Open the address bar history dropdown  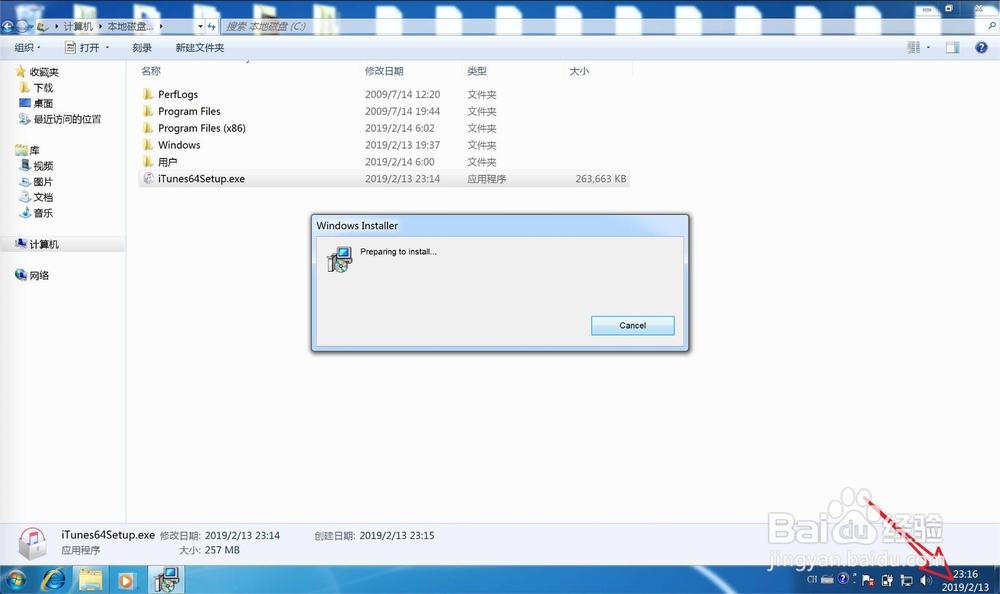[x=200, y=26]
